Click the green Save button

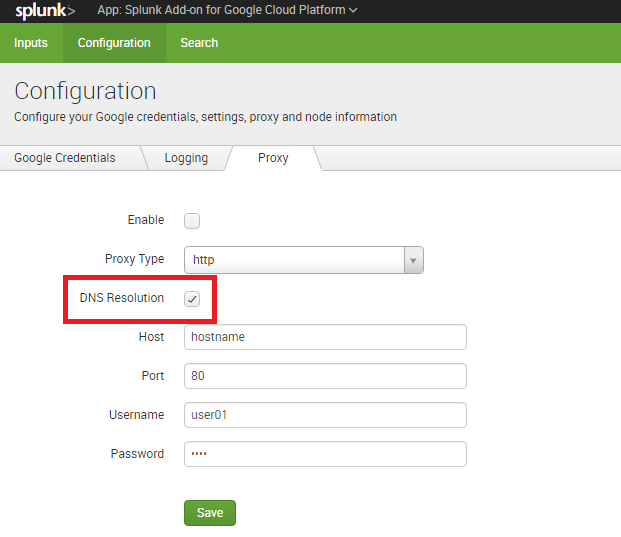click(x=210, y=513)
